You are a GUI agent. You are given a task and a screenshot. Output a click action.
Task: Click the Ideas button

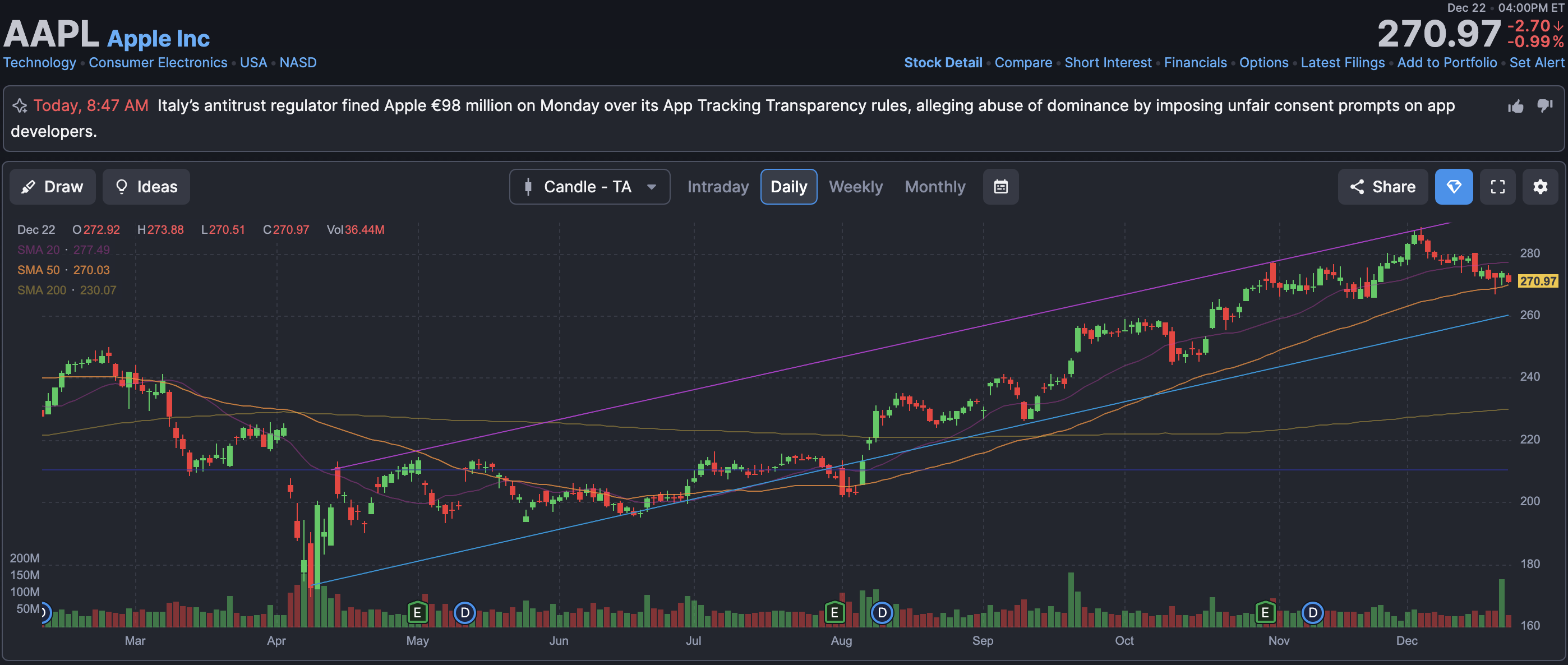[146, 187]
